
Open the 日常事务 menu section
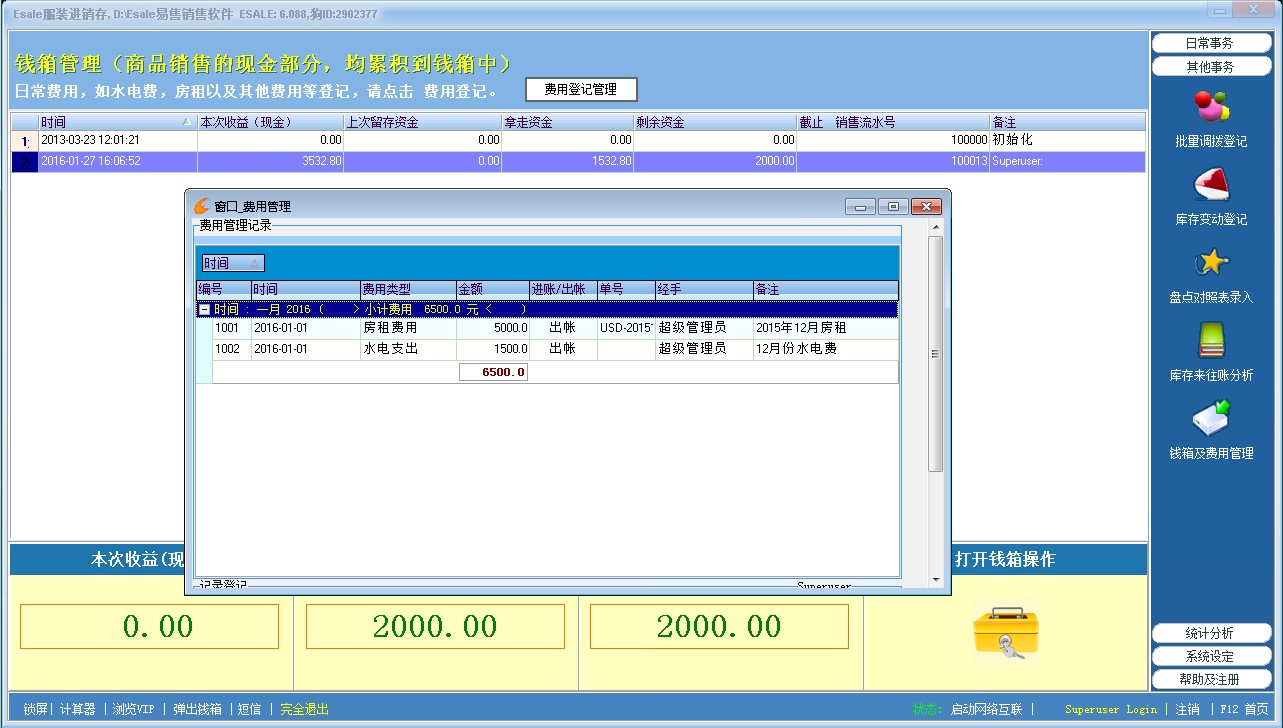(1210, 43)
